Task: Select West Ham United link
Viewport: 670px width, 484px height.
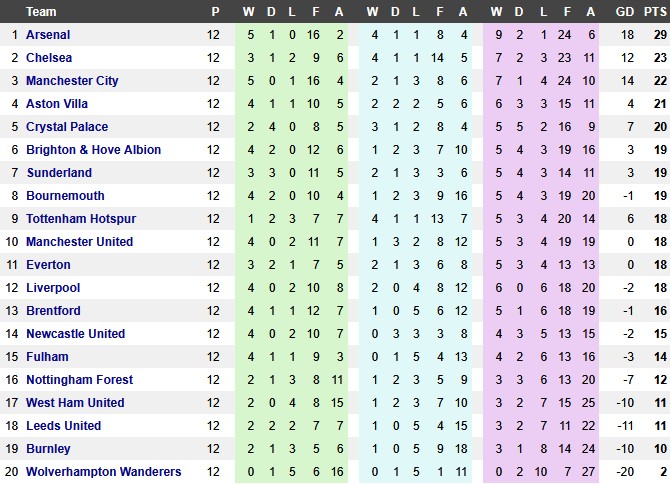Action: [75, 403]
